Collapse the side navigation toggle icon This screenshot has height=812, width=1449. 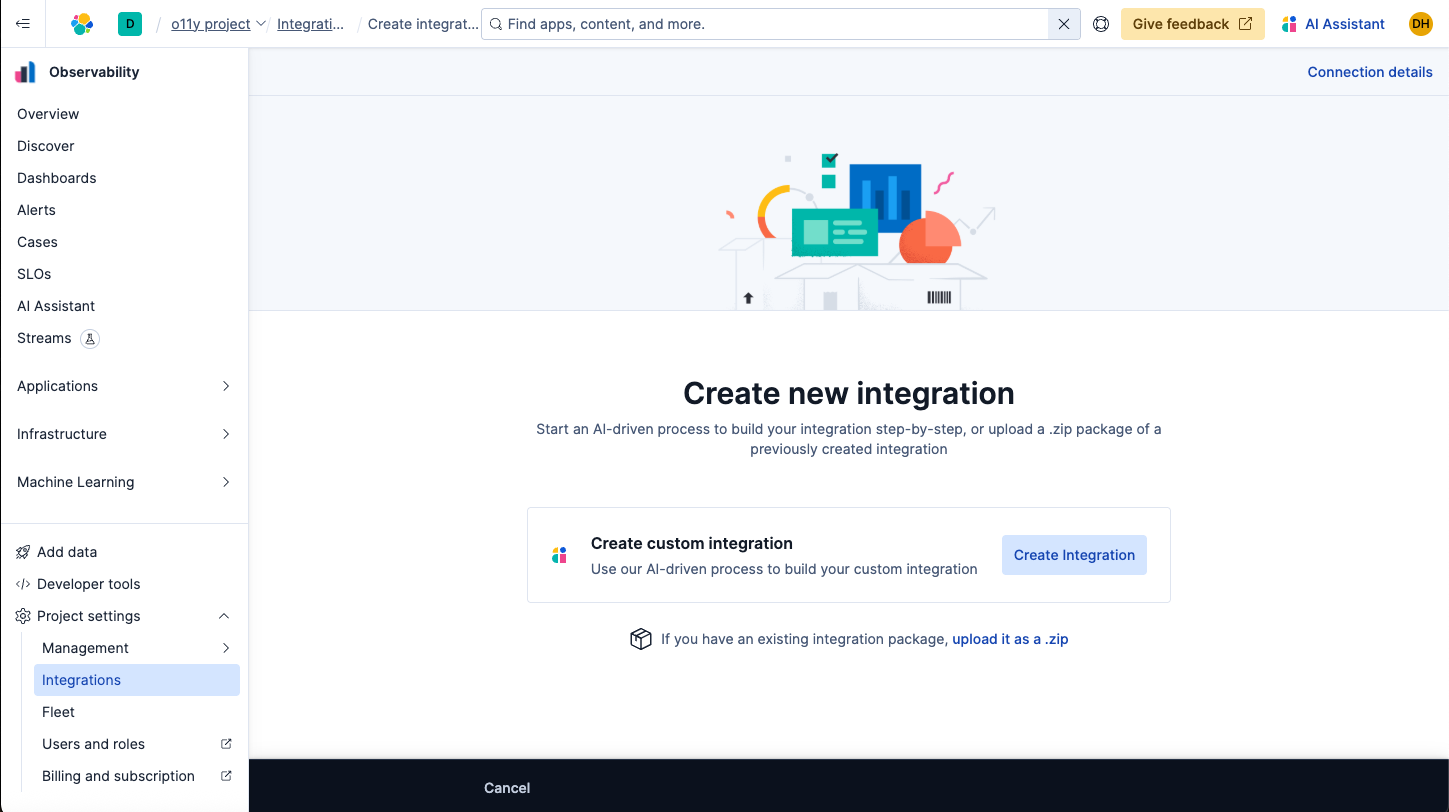(x=23, y=24)
